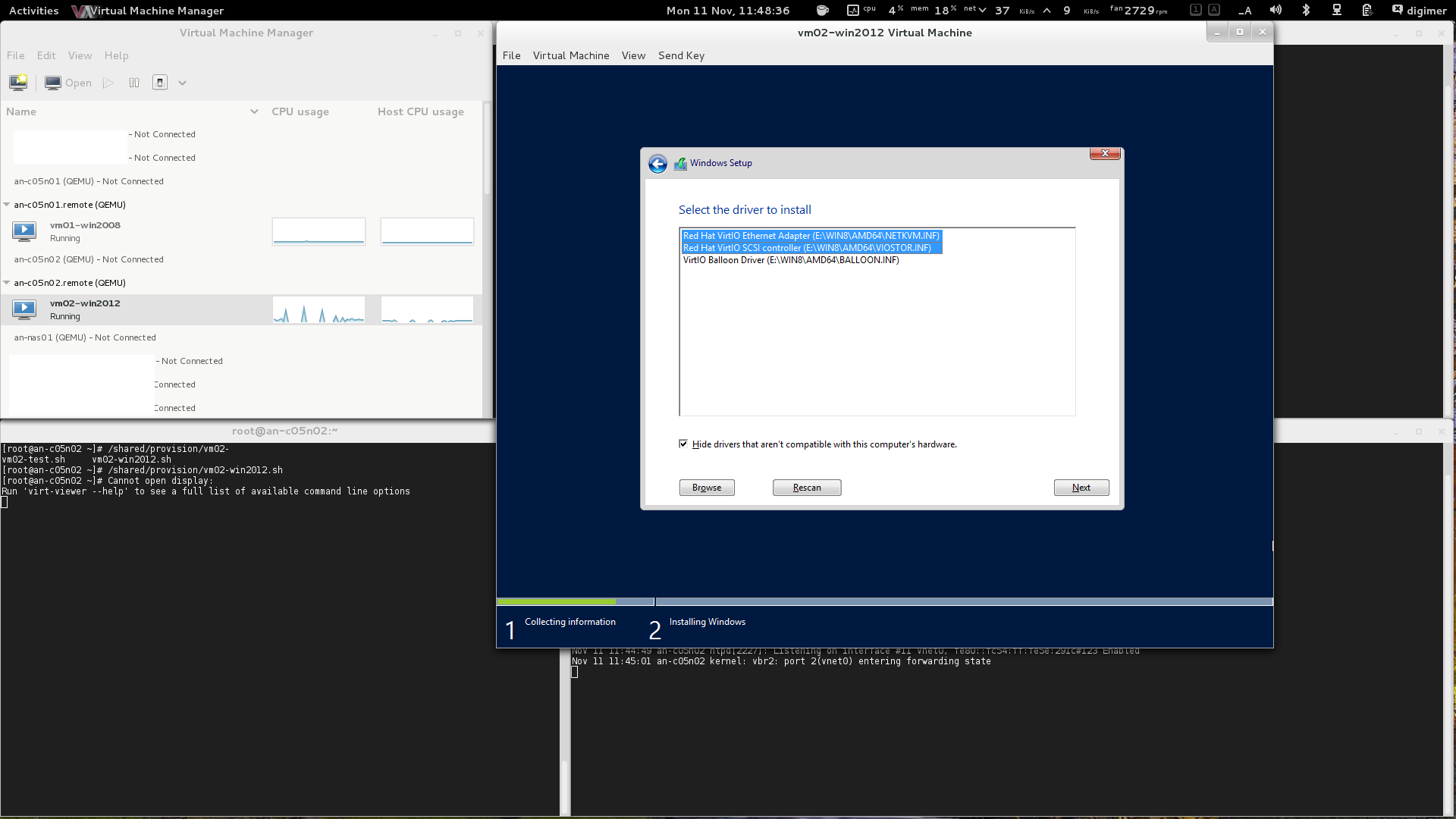The width and height of the screenshot is (1456, 819).
Task: Click the wired network icon in top bar
Action: point(1337,11)
